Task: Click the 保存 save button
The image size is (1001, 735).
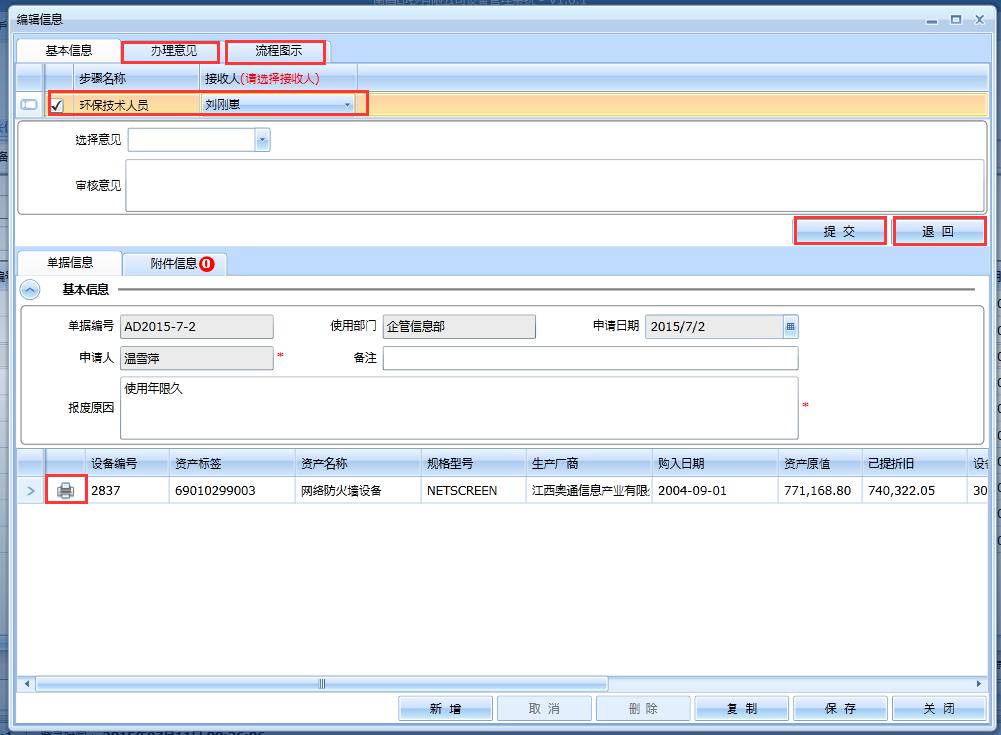Action: click(x=840, y=708)
